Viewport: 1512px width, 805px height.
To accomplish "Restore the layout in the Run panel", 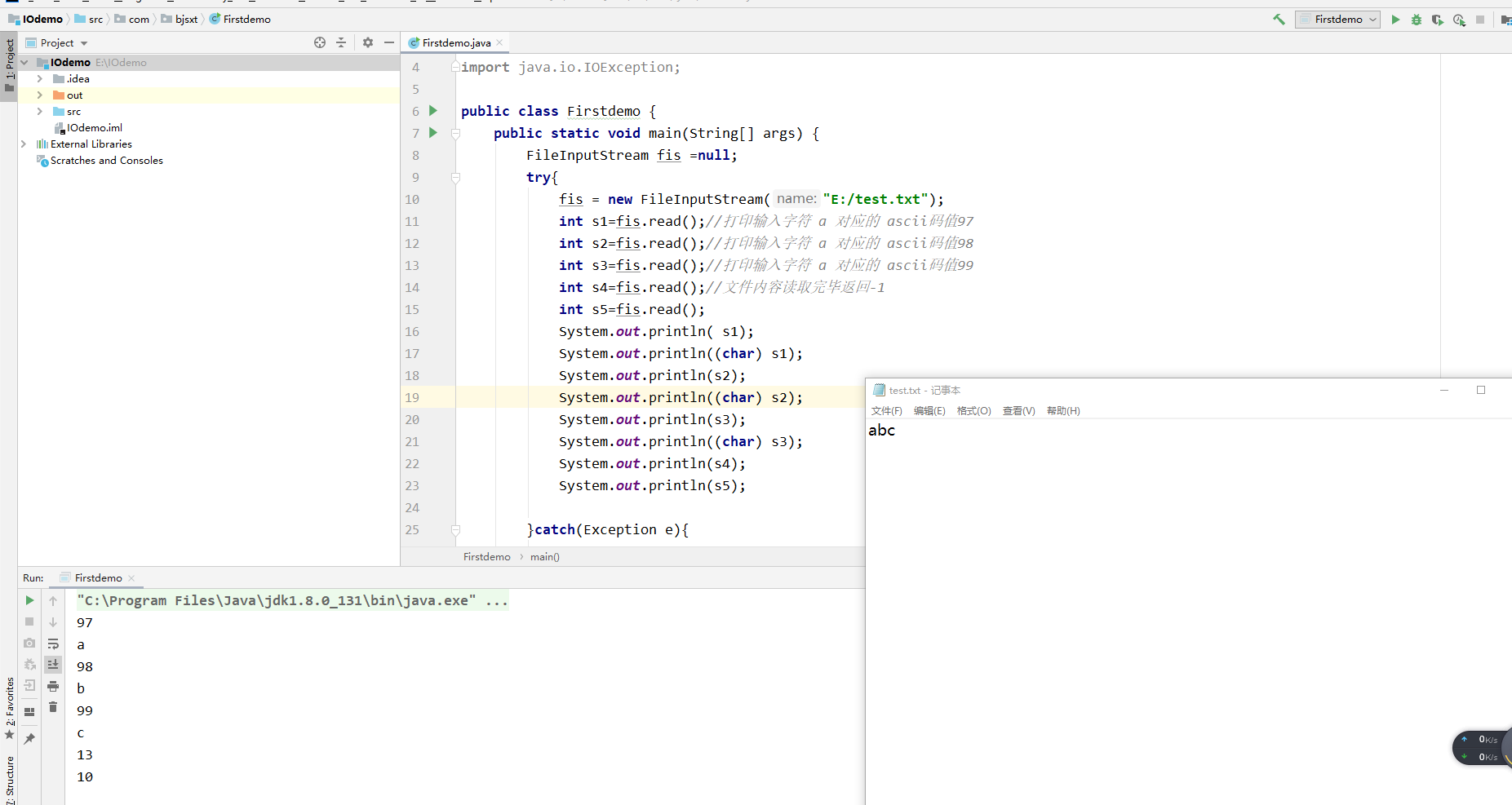I will tap(29, 711).
